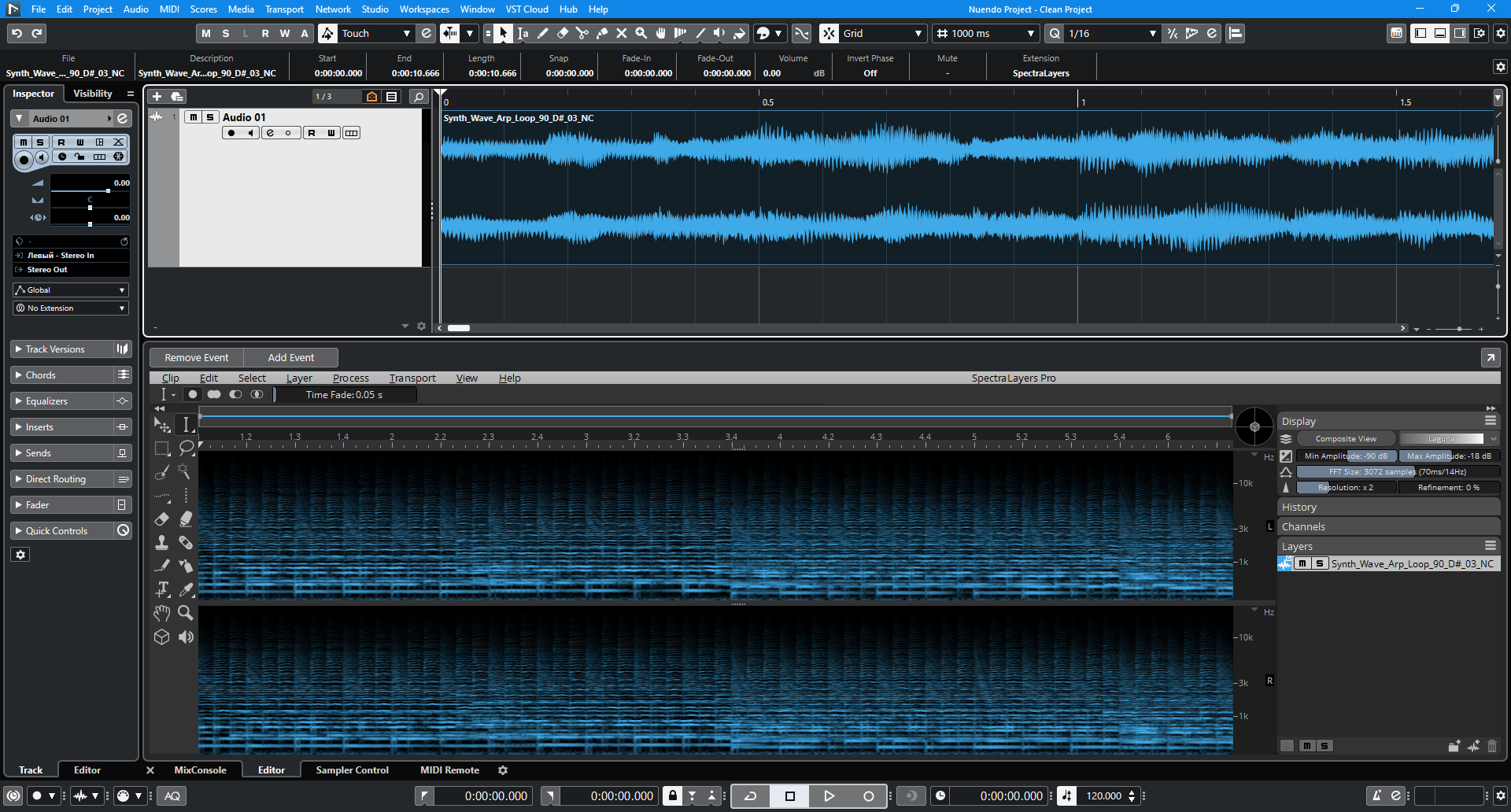Select SpectraLayers hand pan tool
This screenshot has width=1511, height=812.
pos(162,613)
